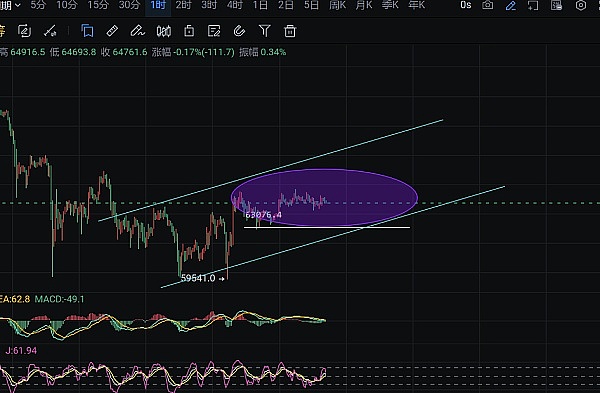Select the freehand brush pen tool
Viewport: 600px width, 393px height.
tap(137, 31)
